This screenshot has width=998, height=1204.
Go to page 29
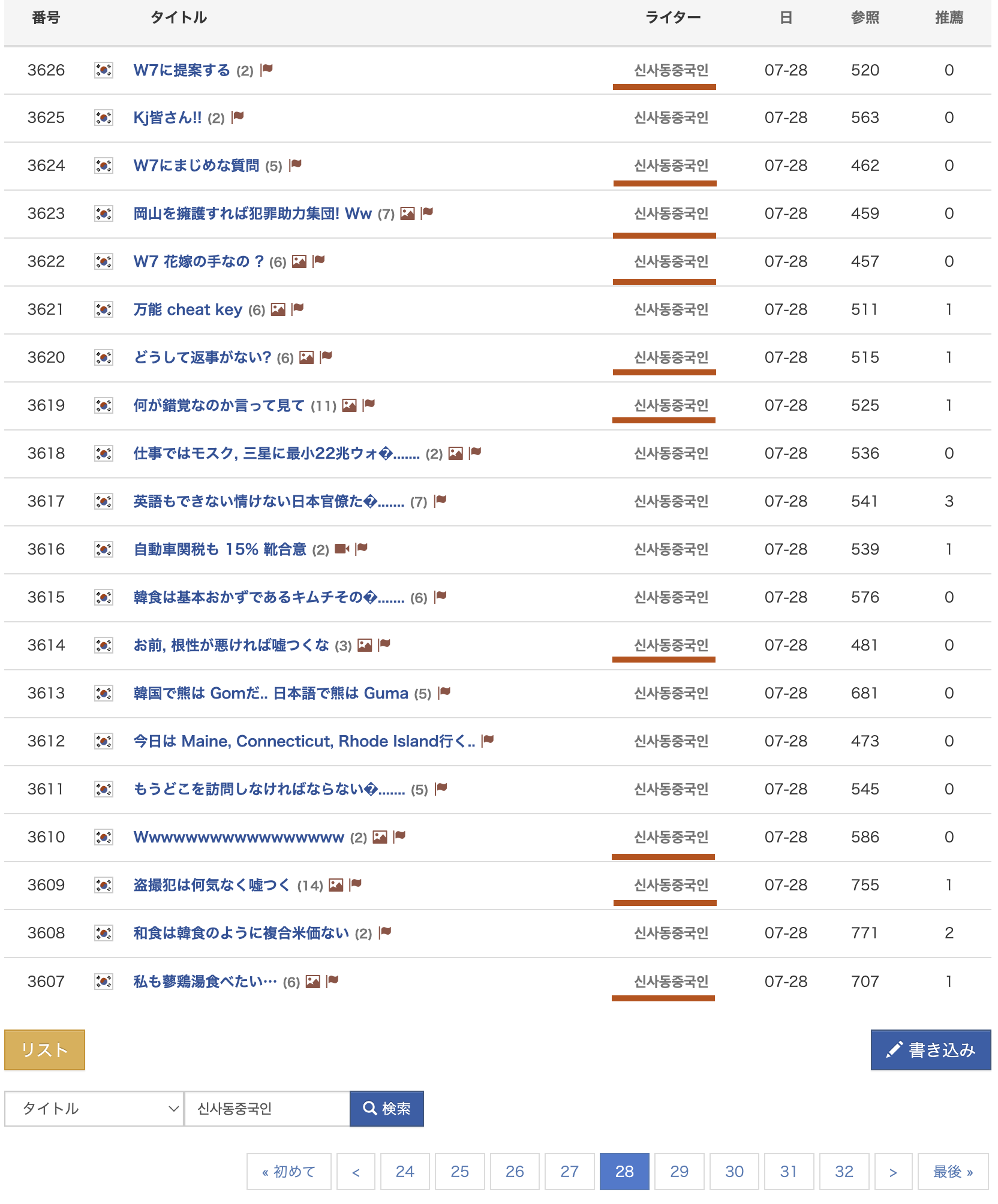(679, 1172)
